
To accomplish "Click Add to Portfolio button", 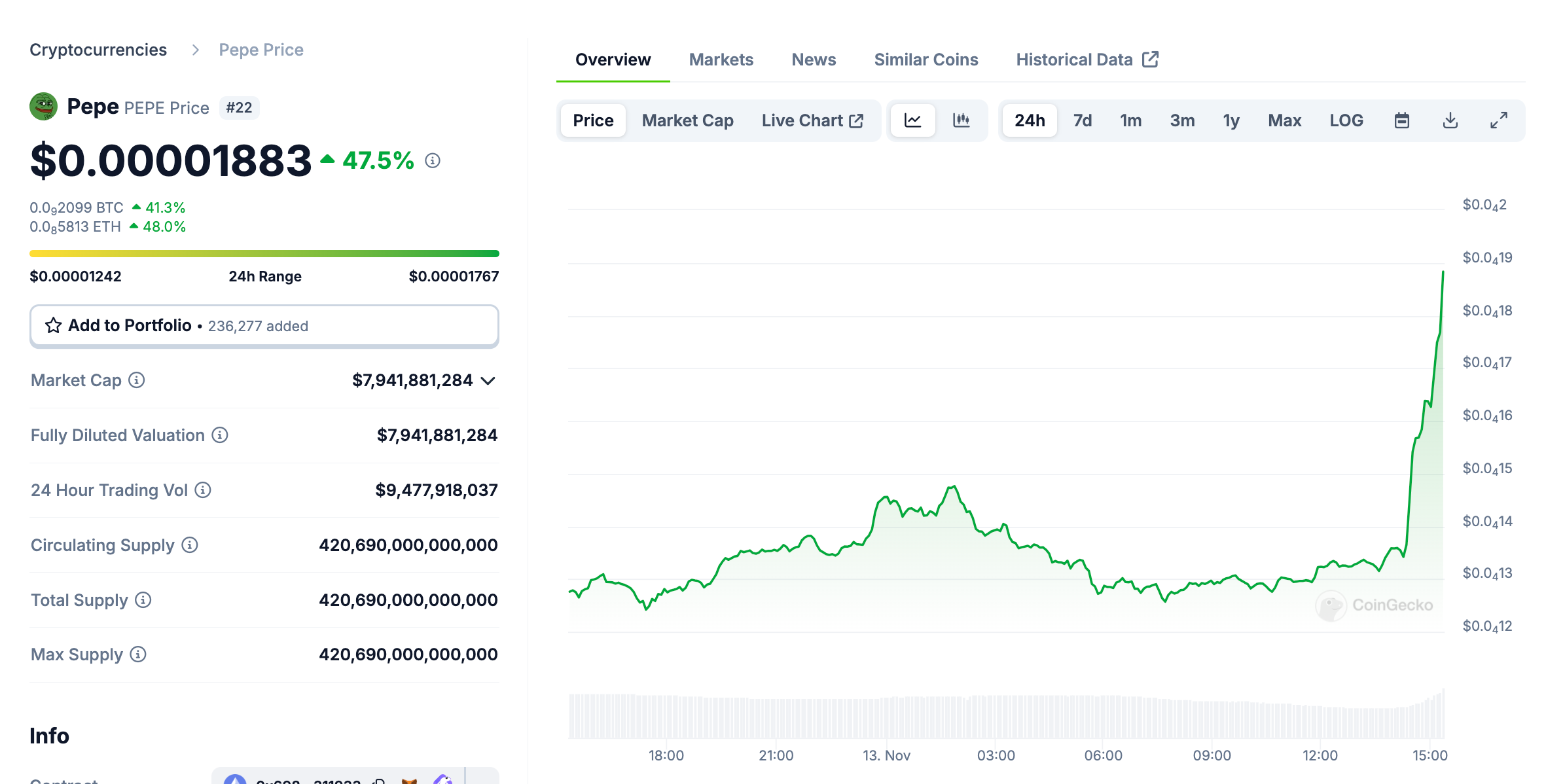I will click(264, 325).
